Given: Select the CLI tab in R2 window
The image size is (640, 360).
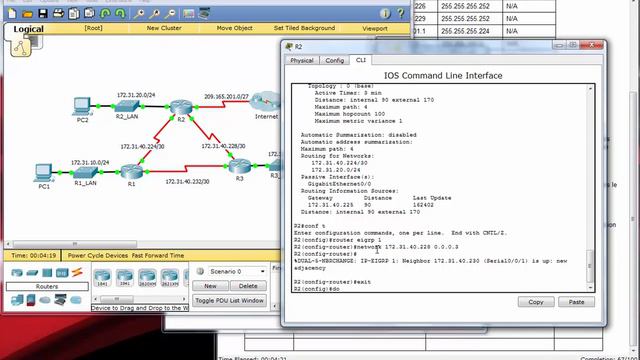Looking at the screenshot, I should click(361, 60).
